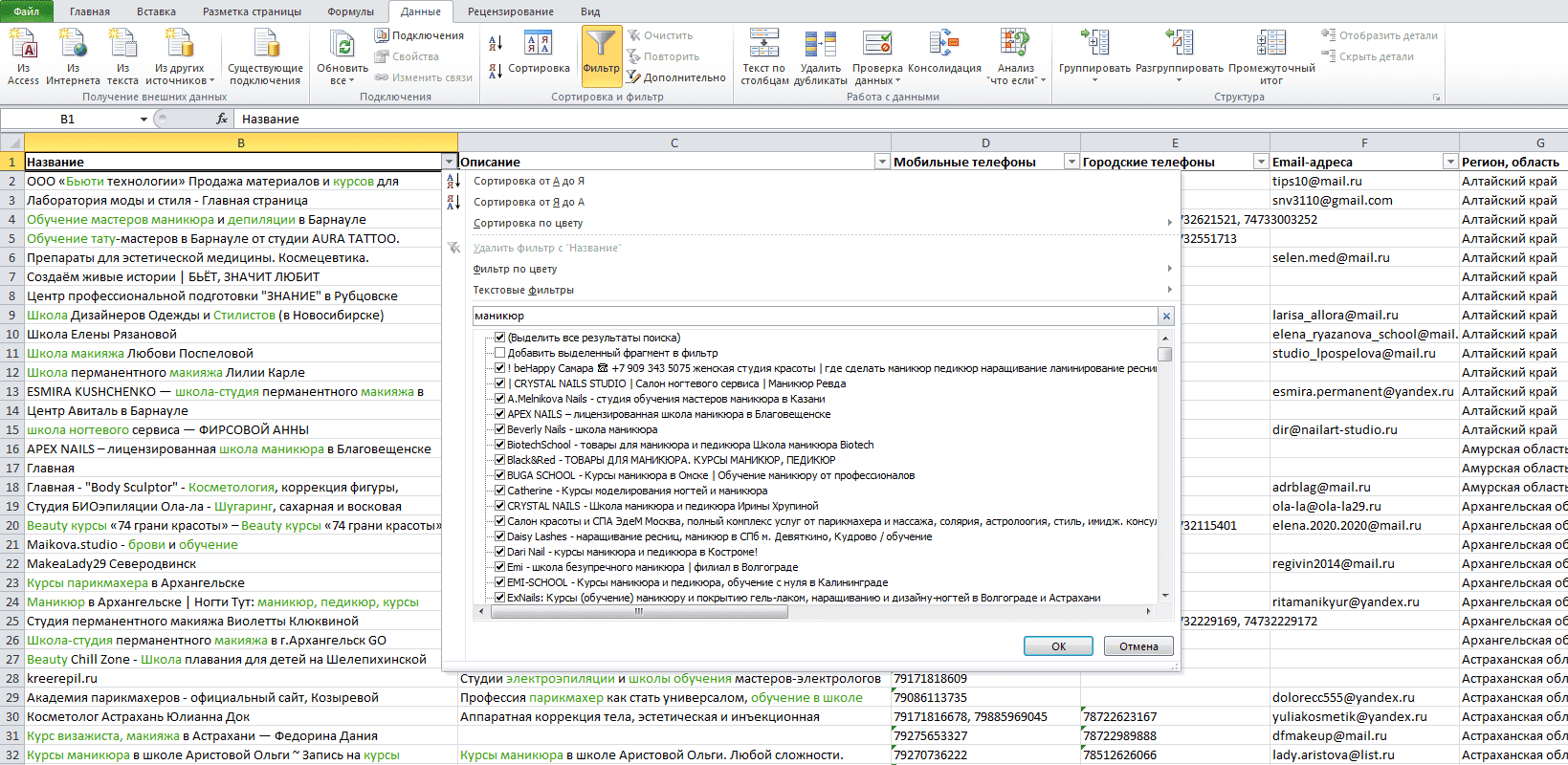Expand the Structure group dialog launcher
The width and height of the screenshot is (1568, 765).
point(1436,98)
